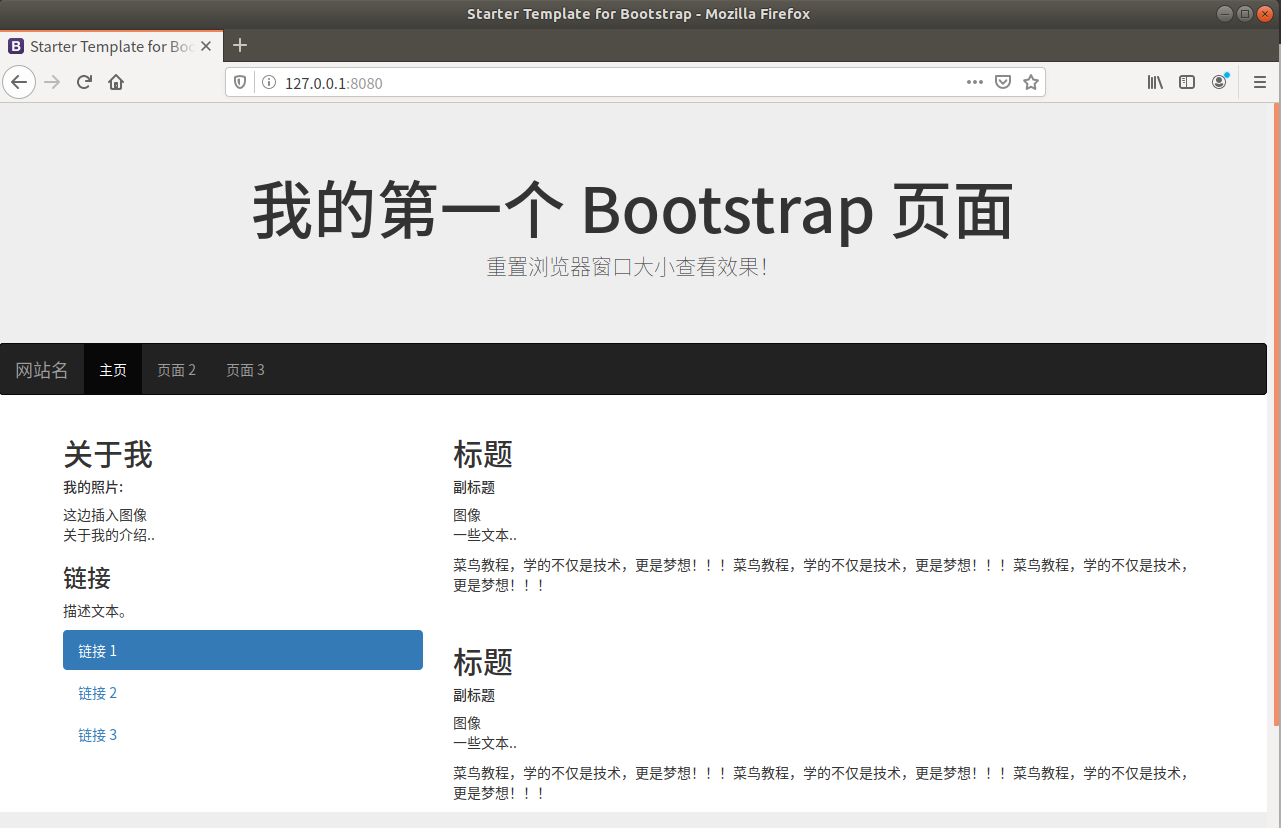1281x828 pixels.
Task: Click the 链接 2 link
Action: click(x=98, y=693)
